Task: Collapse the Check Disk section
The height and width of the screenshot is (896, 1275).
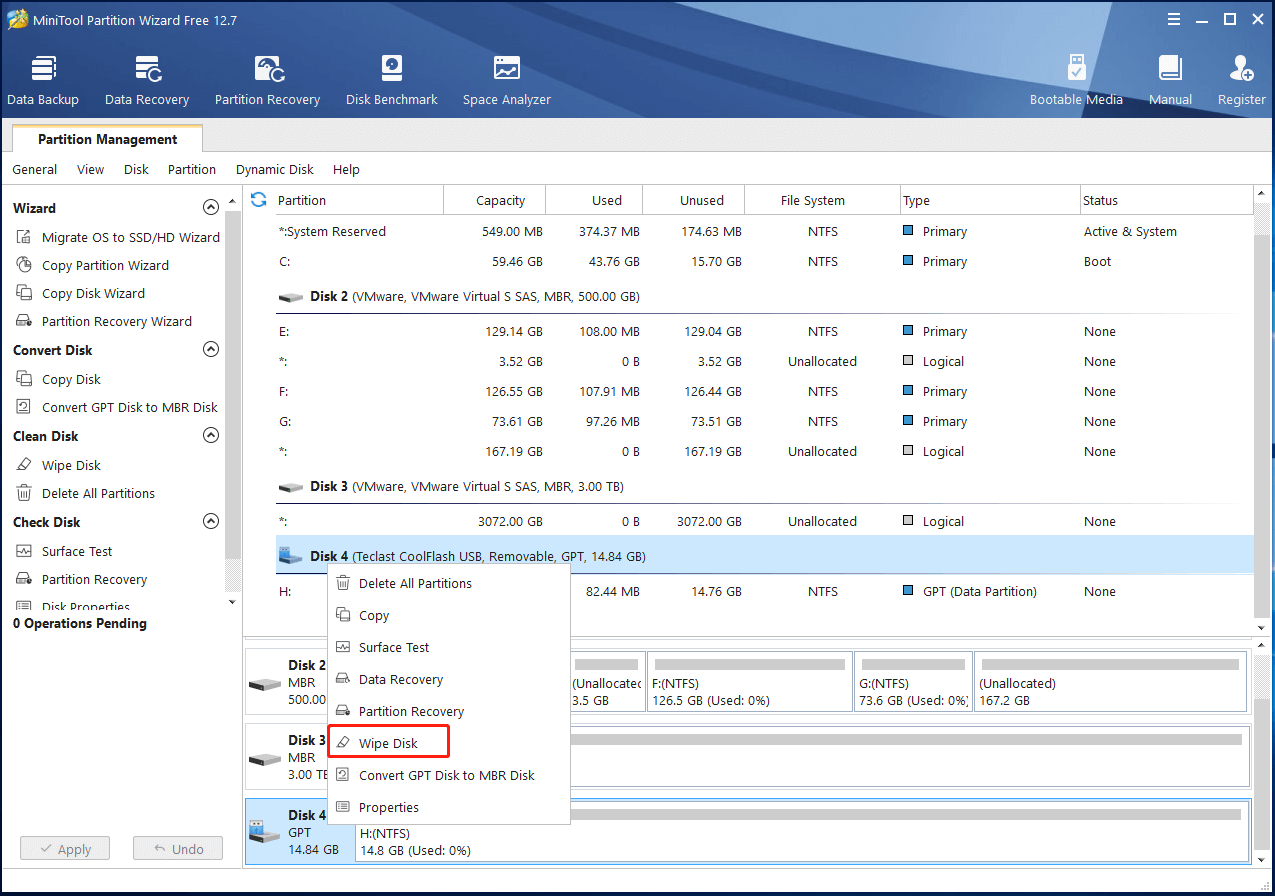Action: click(x=210, y=522)
